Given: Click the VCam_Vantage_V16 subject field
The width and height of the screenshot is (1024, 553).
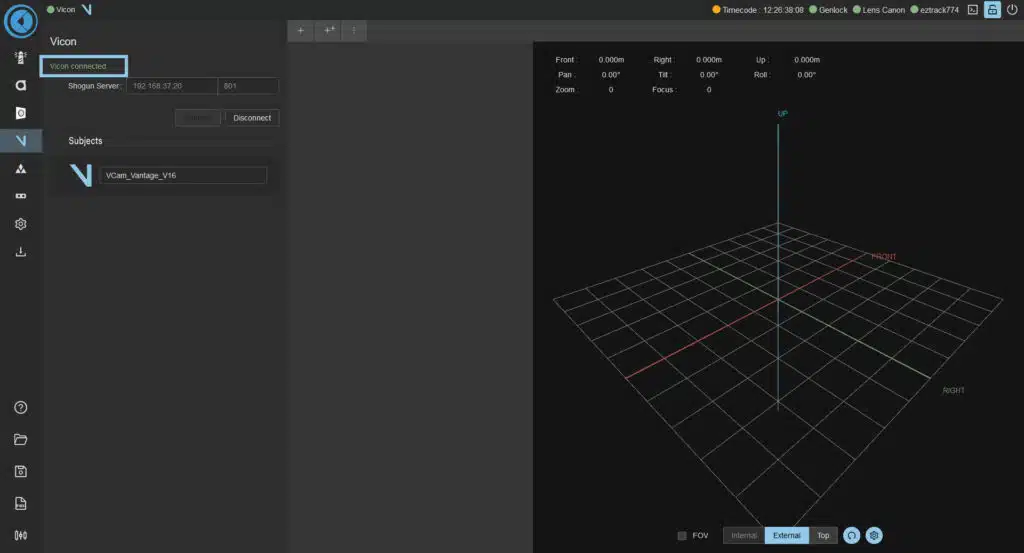Looking at the screenshot, I should point(183,175).
